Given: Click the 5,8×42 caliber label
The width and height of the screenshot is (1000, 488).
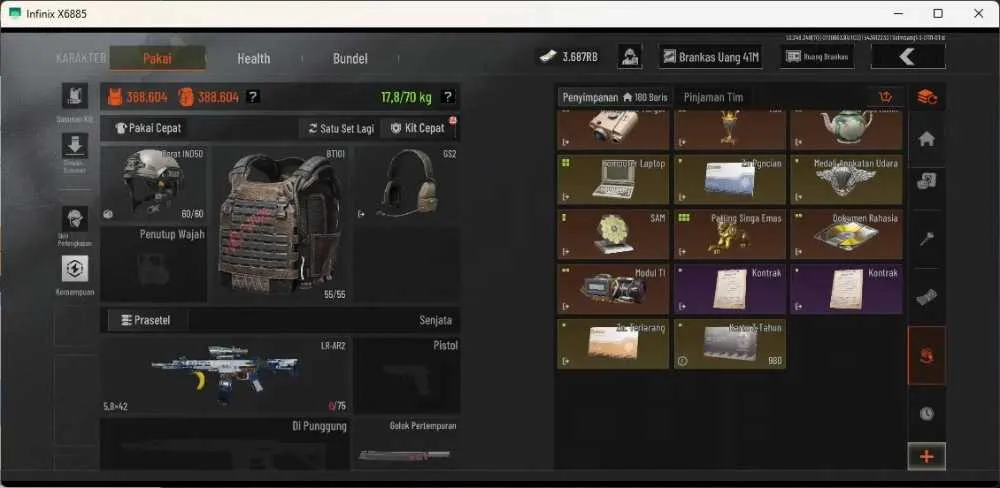Looking at the screenshot, I should click(x=115, y=406).
